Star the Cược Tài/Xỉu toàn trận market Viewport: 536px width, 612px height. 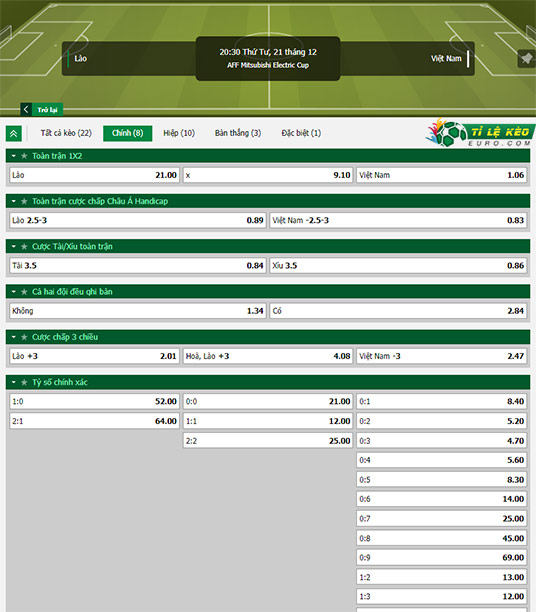pos(24,247)
